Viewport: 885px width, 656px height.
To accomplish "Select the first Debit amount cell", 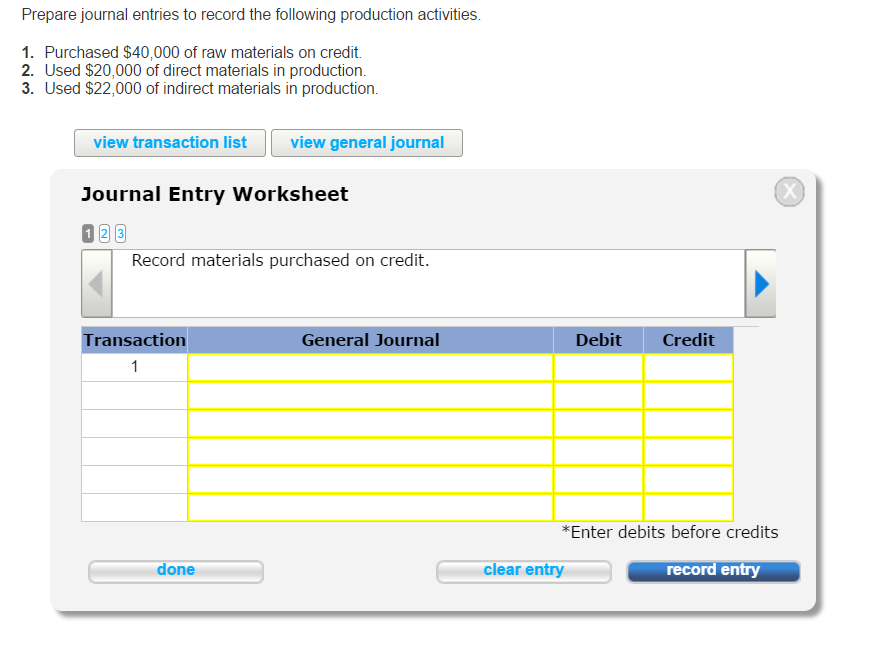I will (598, 366).
